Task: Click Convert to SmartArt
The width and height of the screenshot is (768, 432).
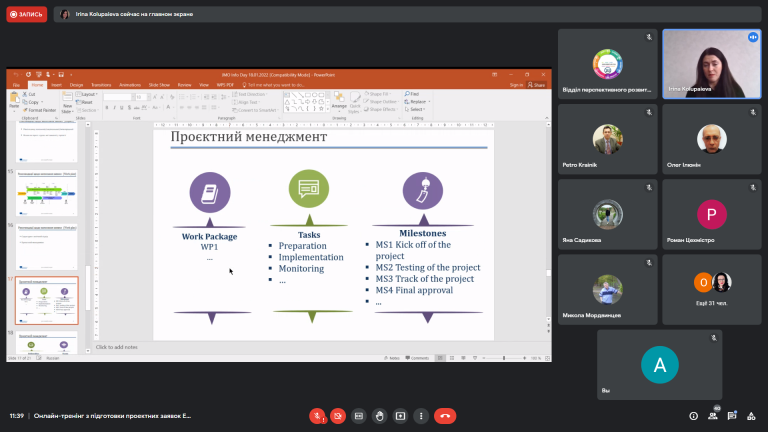Action: [x=255, y=110]
